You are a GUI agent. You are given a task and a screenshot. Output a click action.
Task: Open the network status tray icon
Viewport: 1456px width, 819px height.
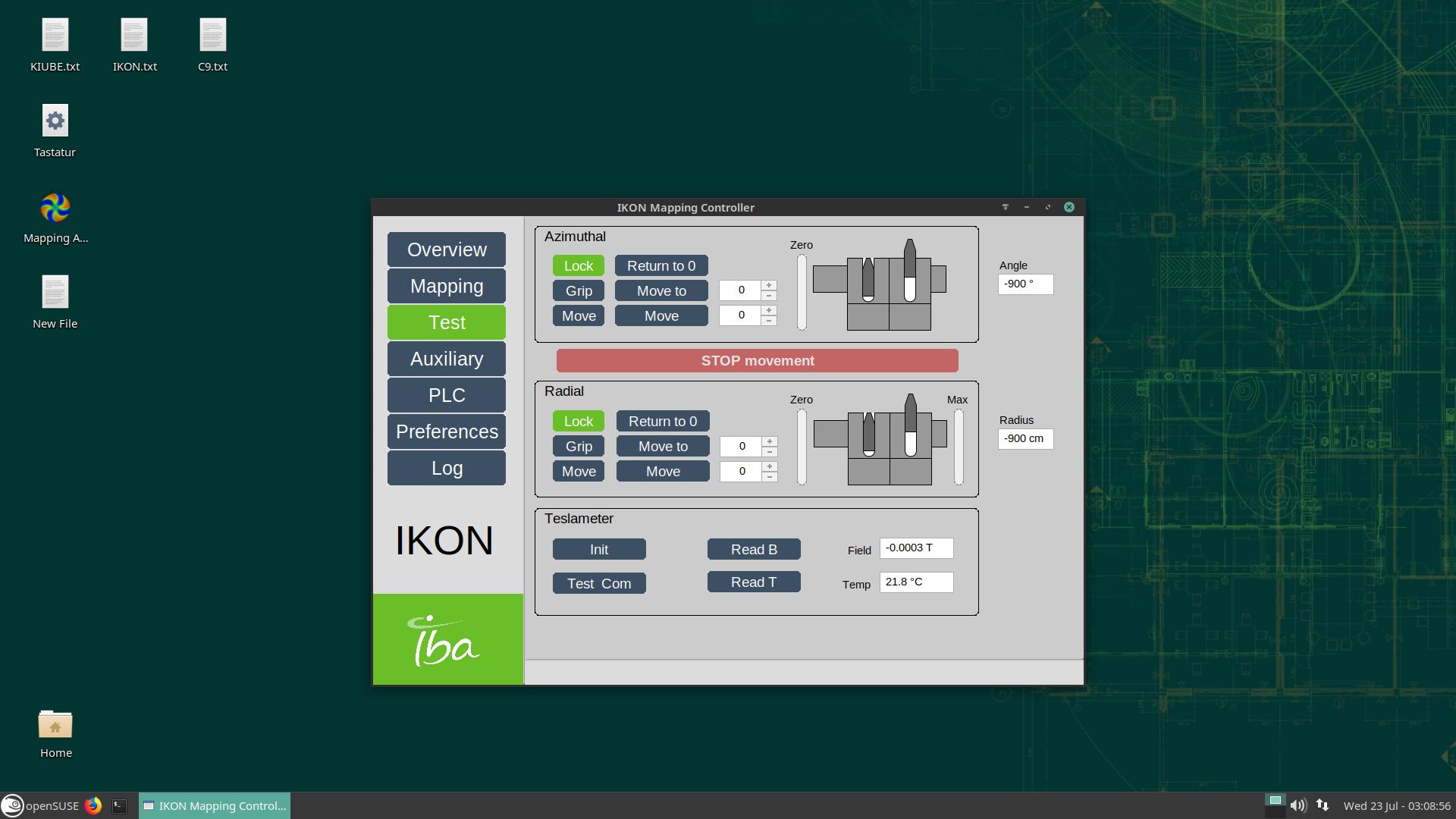tap(1323, 805)
